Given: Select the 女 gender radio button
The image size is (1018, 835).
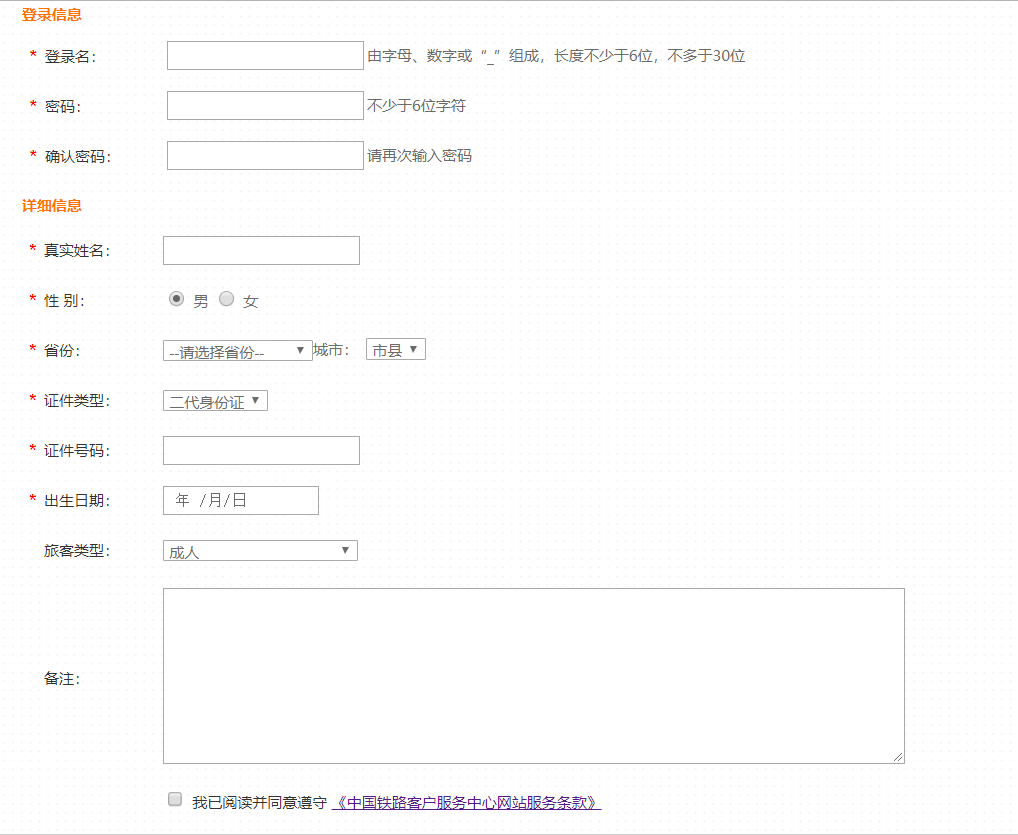Looking at the screenshot, I should coord(227,299).
